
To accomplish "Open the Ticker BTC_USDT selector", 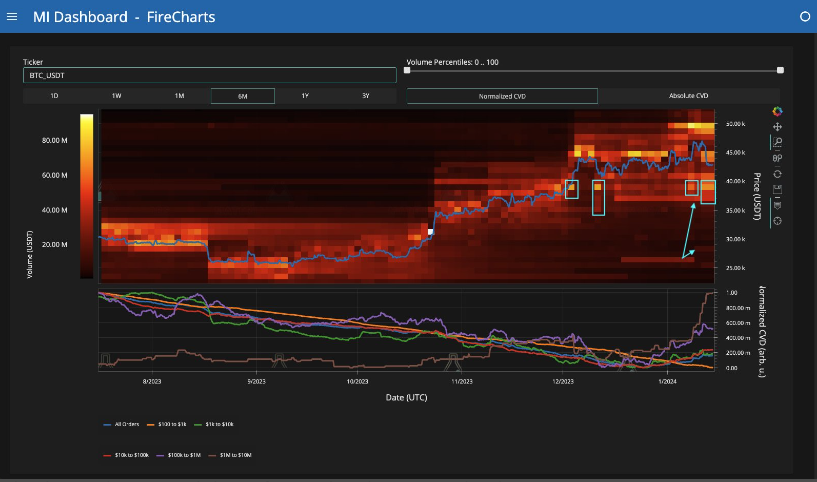I will 210,75.
